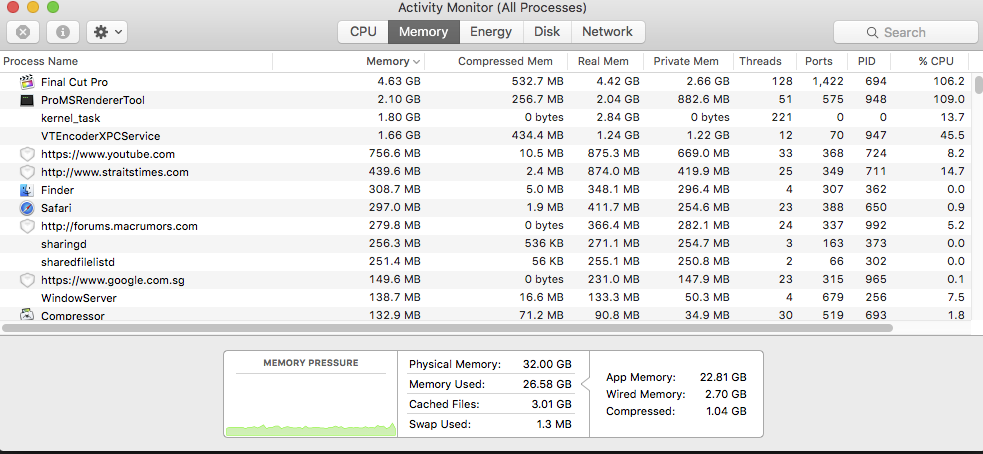Viewport: 983px width, 454px height.
Task: Click the Quit Process stop icon
Action: coord(23,32)
